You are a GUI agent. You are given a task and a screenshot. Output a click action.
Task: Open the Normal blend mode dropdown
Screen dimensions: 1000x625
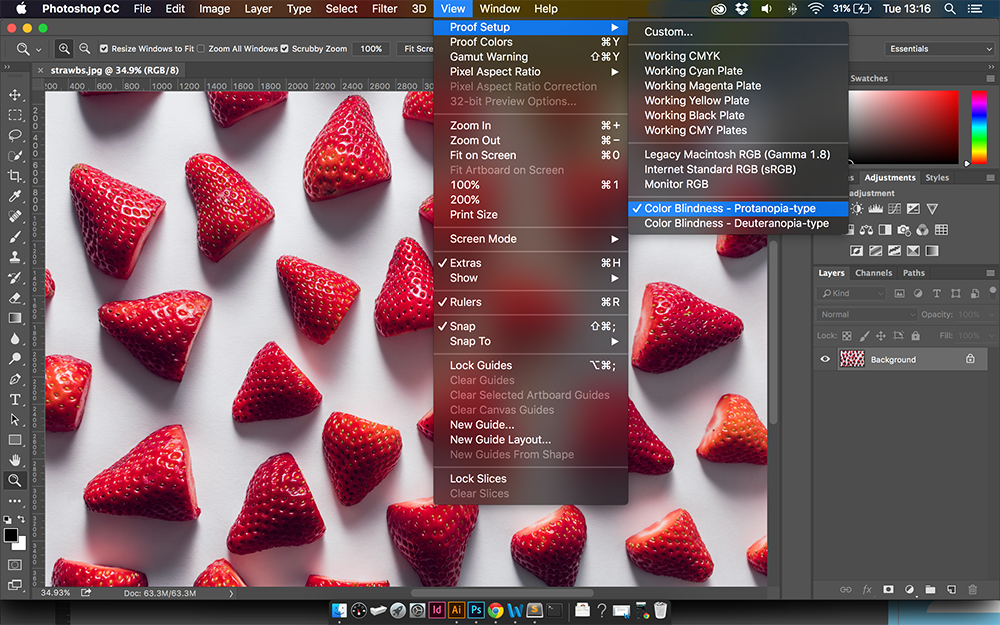point(866,314)
